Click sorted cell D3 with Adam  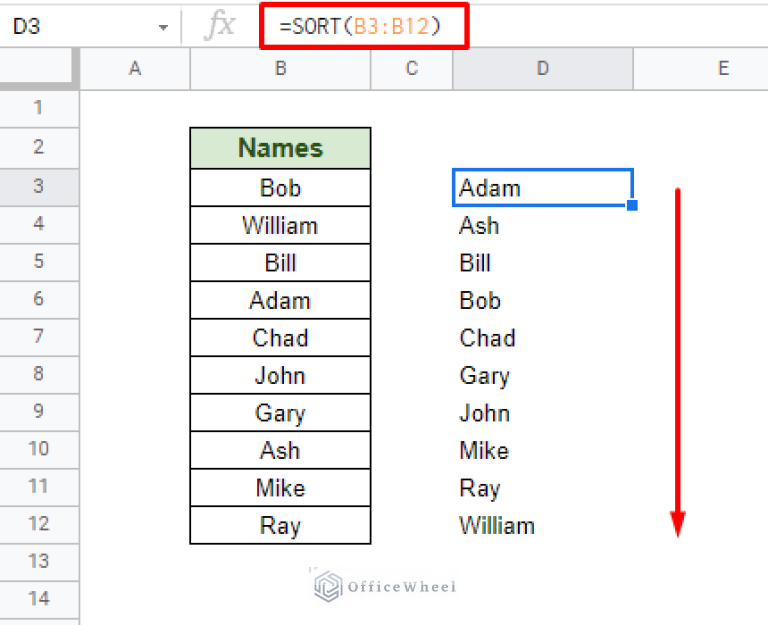(543, 188)
